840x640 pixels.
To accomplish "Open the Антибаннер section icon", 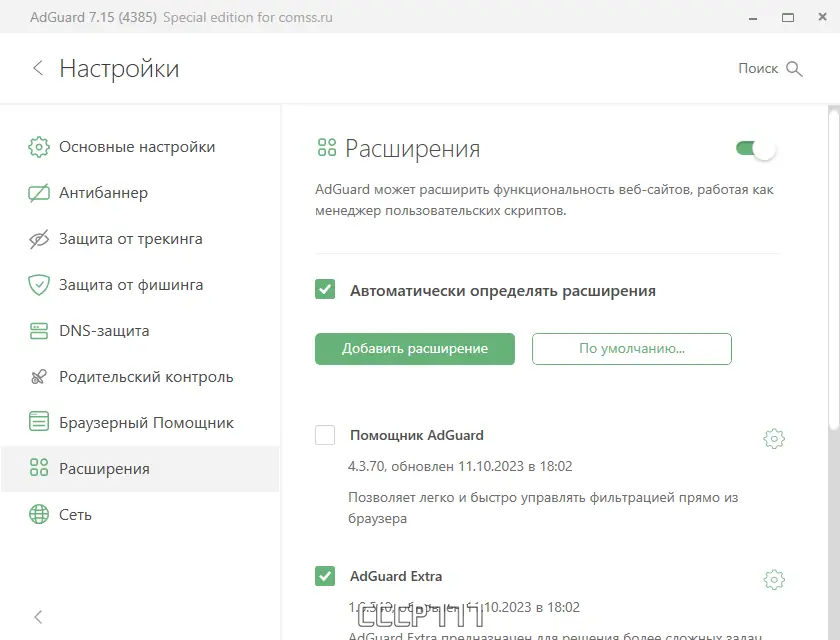I will 38,192.
